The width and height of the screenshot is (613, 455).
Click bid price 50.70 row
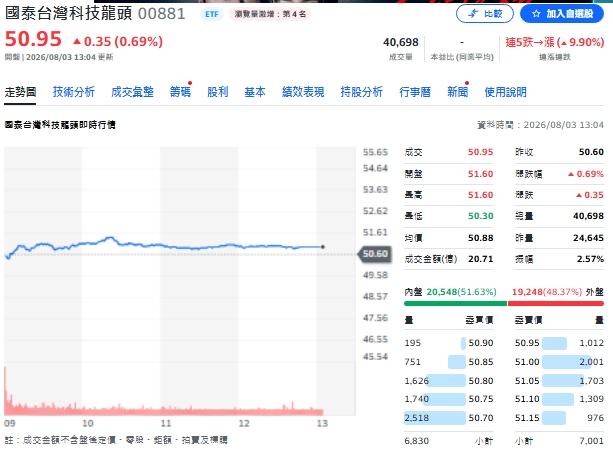(x=449, y=418)
